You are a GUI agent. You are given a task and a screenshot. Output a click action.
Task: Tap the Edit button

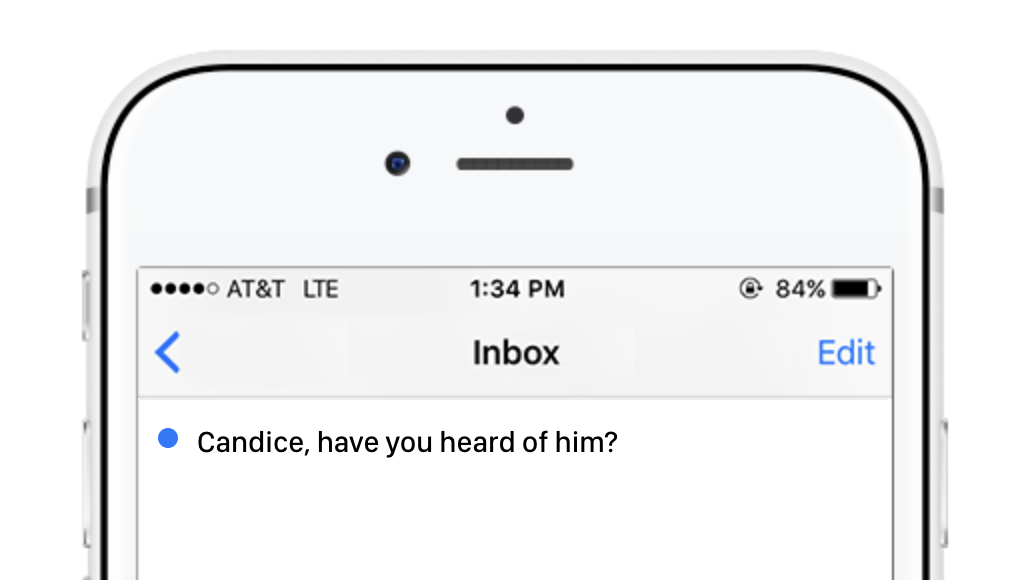pyautogui.click(x=846, y=353)
